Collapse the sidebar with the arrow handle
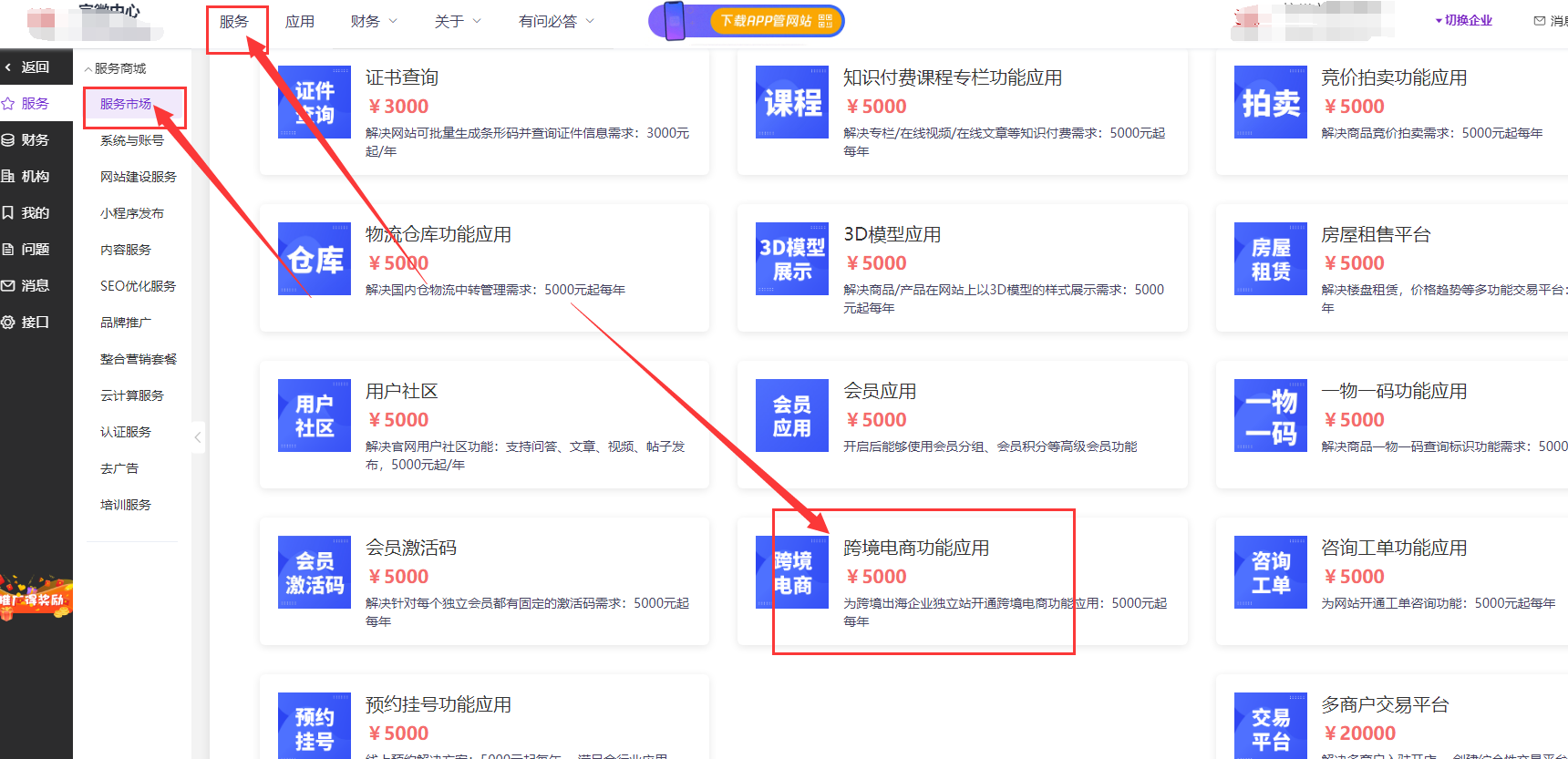1568x759 pixels. click(x=198, y=437)
